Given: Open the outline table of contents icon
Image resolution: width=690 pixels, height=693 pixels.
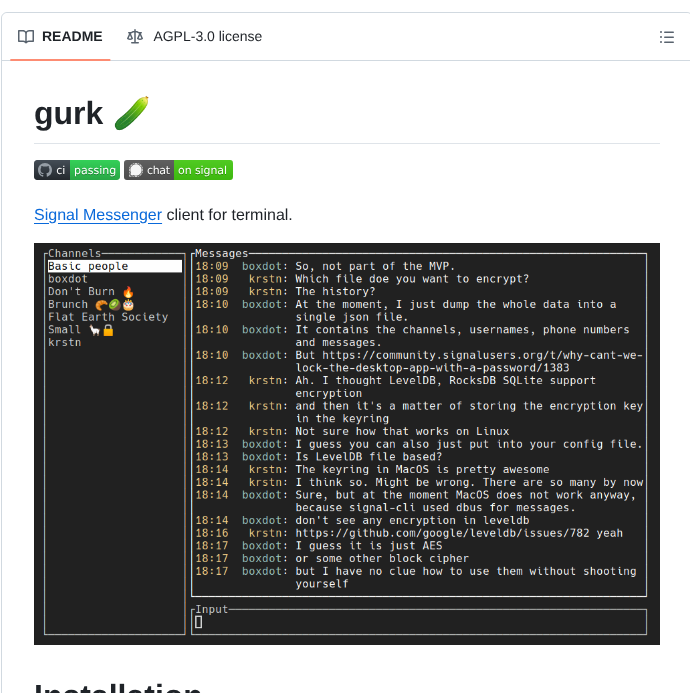Looking at the screenshot, I should pyautogui.click(x=667, y=37).
